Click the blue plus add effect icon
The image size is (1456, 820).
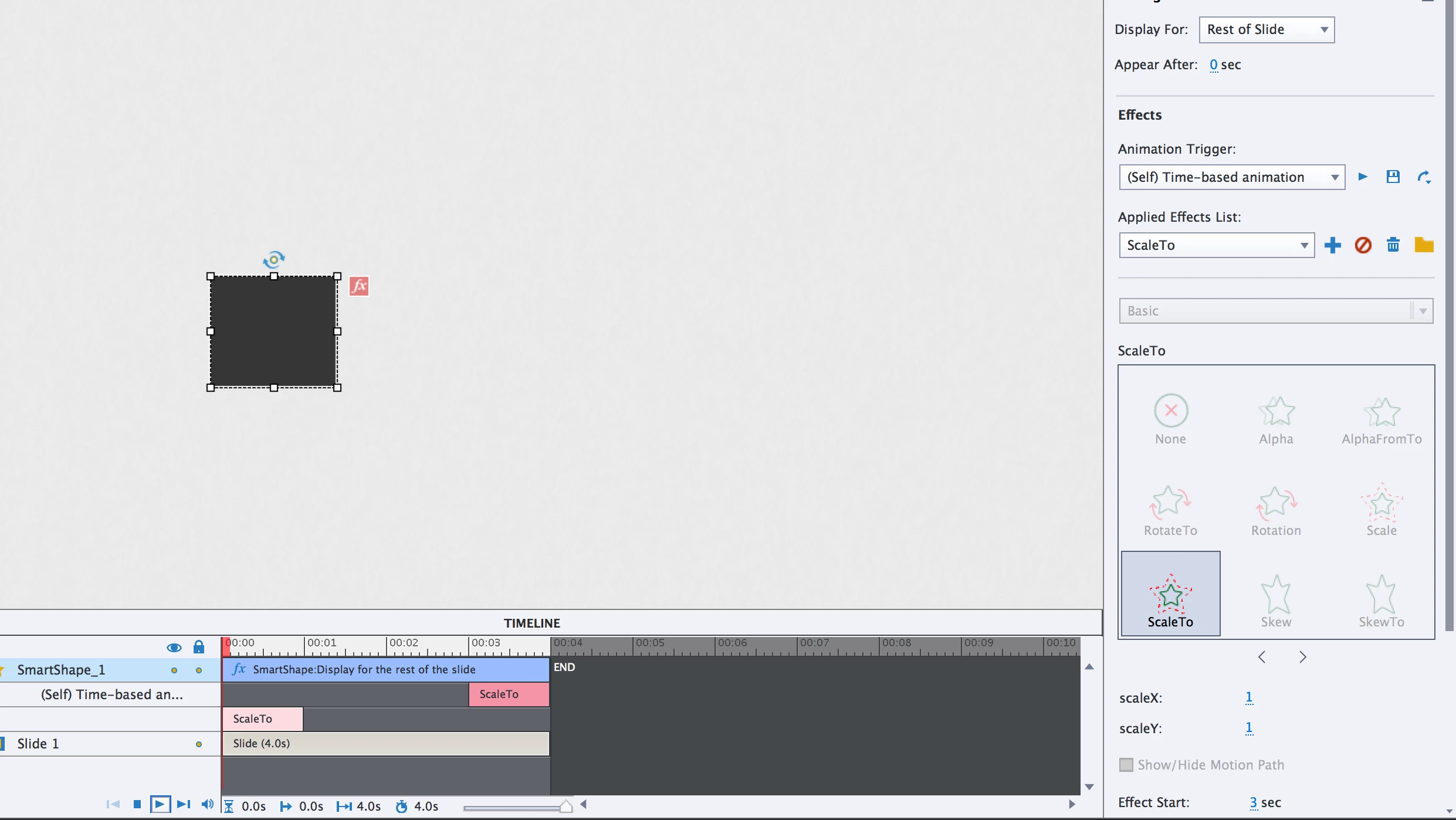point(1332,245)
